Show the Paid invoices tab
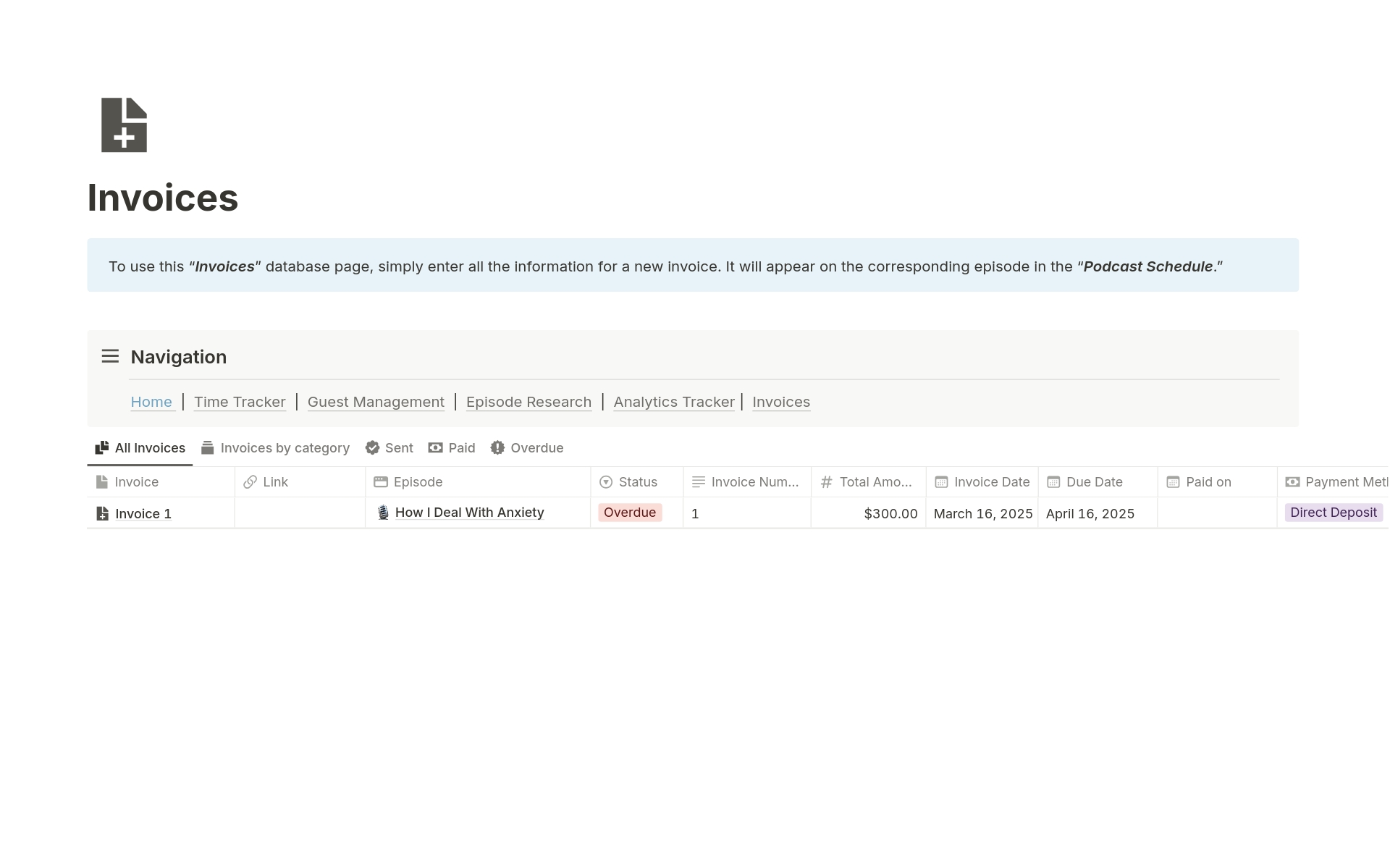 [x=452, y=448]
